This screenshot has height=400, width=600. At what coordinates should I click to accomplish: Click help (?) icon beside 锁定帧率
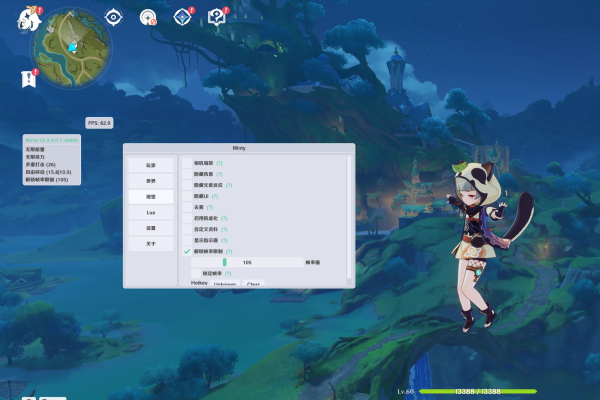tap(228, 274)
